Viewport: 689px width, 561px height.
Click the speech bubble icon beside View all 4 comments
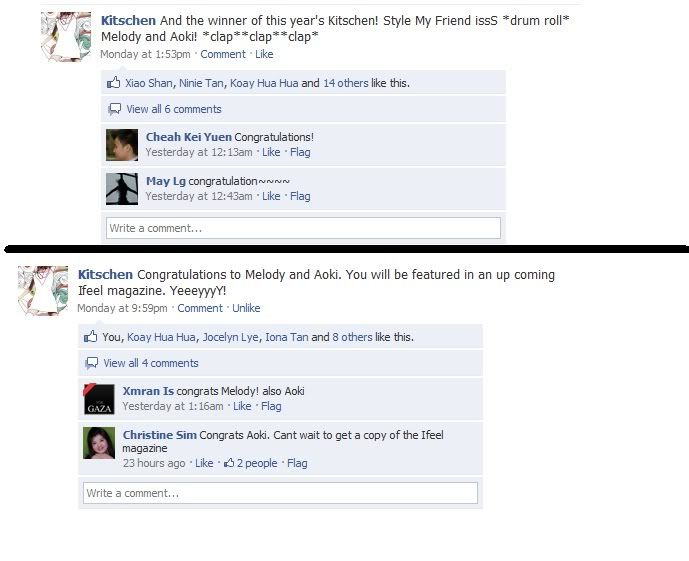pos(92,363)
